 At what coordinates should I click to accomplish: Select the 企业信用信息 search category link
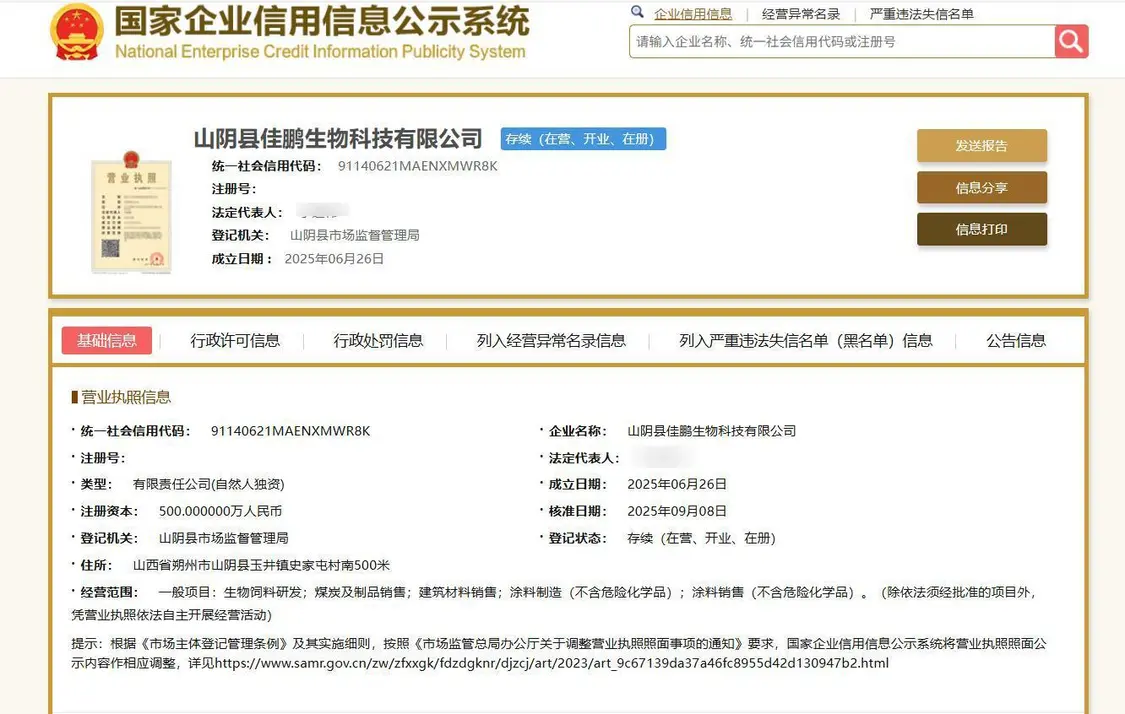693,13
